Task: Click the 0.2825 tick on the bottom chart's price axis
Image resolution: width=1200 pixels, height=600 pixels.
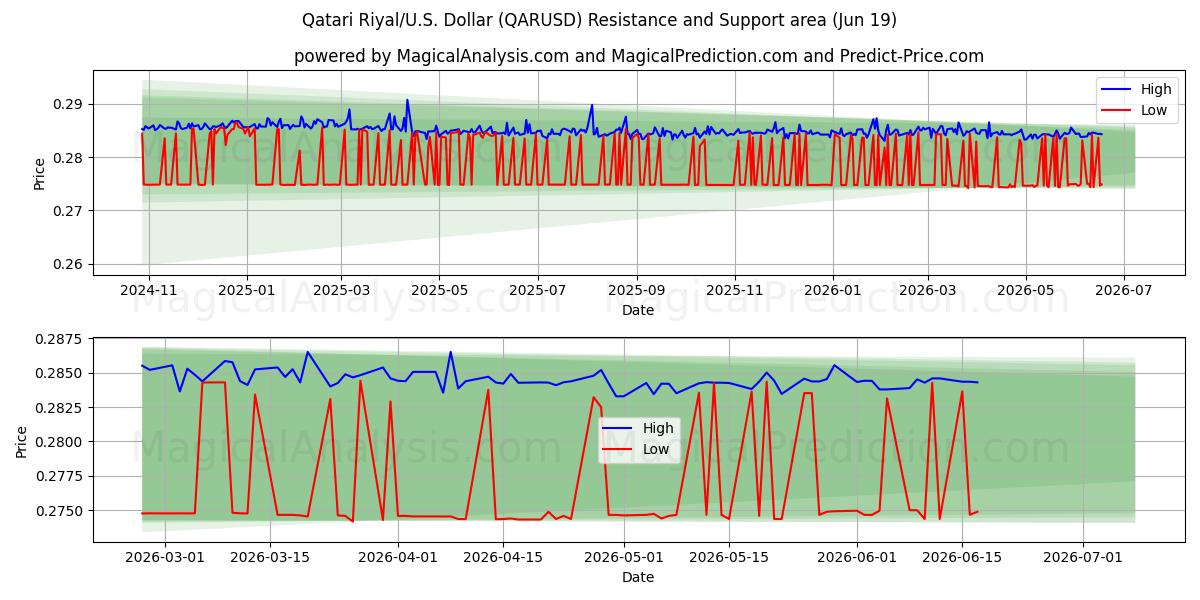Action: click(62, 408)
